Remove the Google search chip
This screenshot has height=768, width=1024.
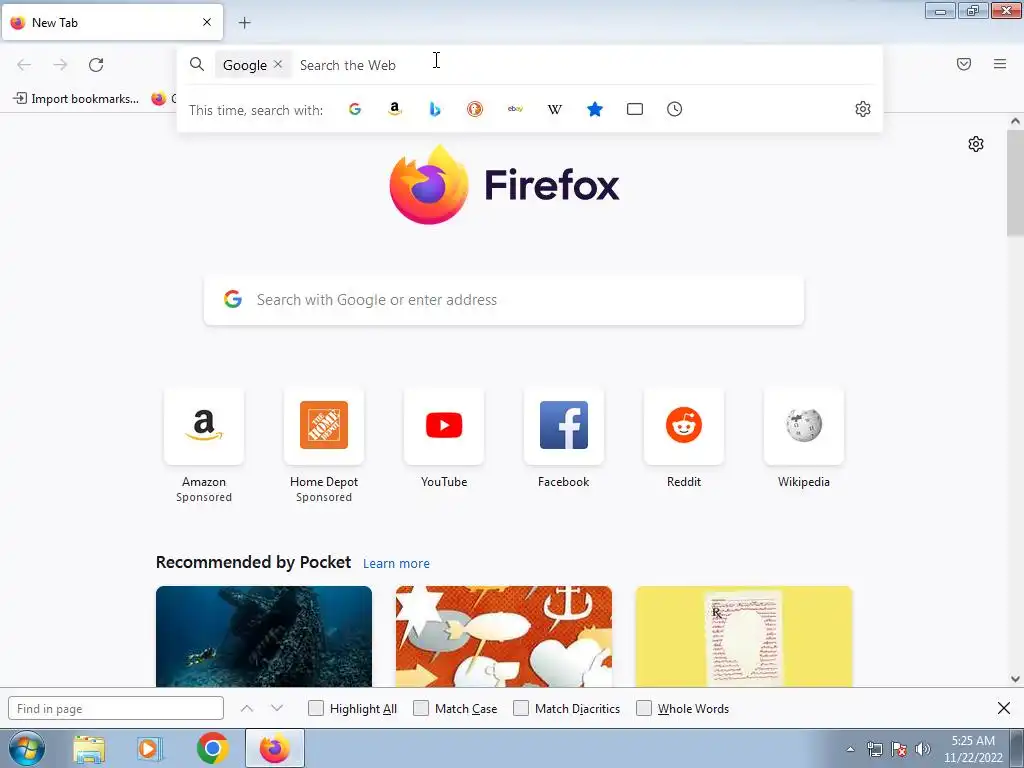278,64
